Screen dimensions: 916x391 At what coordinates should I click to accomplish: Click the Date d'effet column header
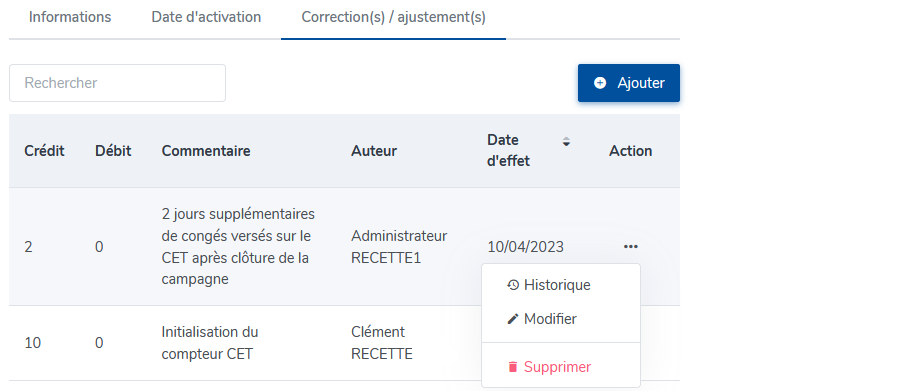[x=508, y=151]
